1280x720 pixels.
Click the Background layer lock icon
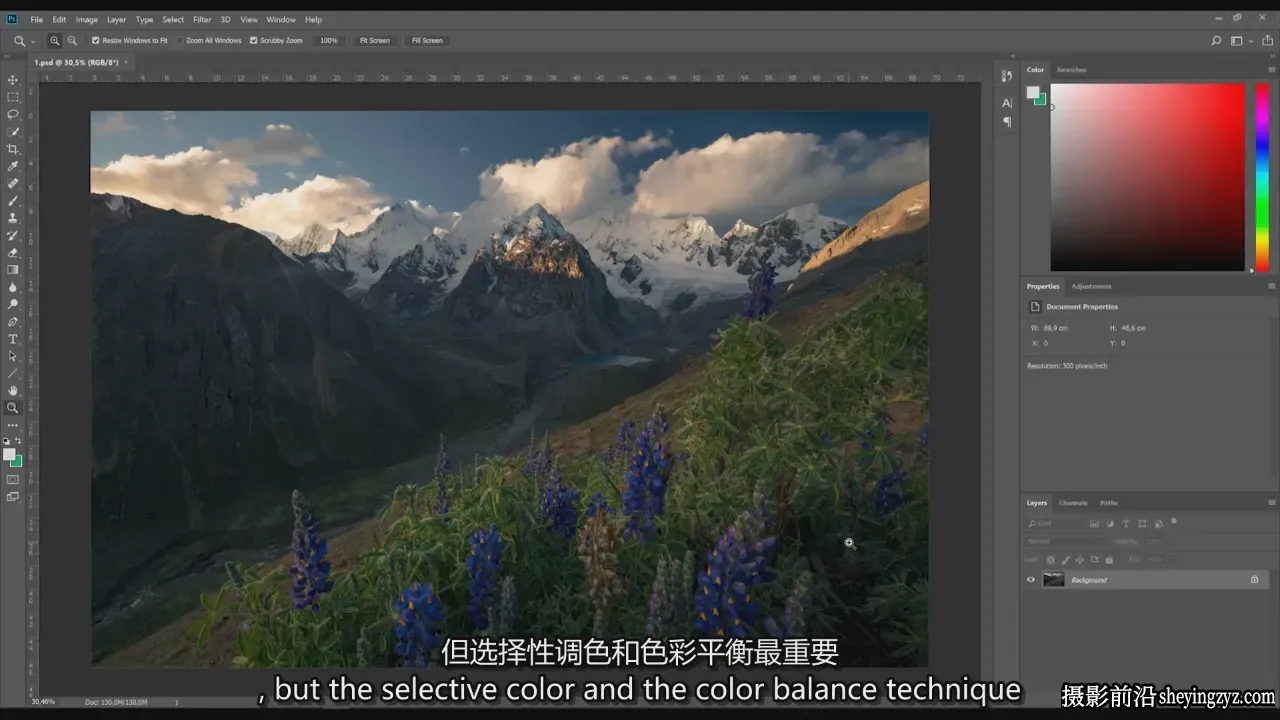(1254, 580)
